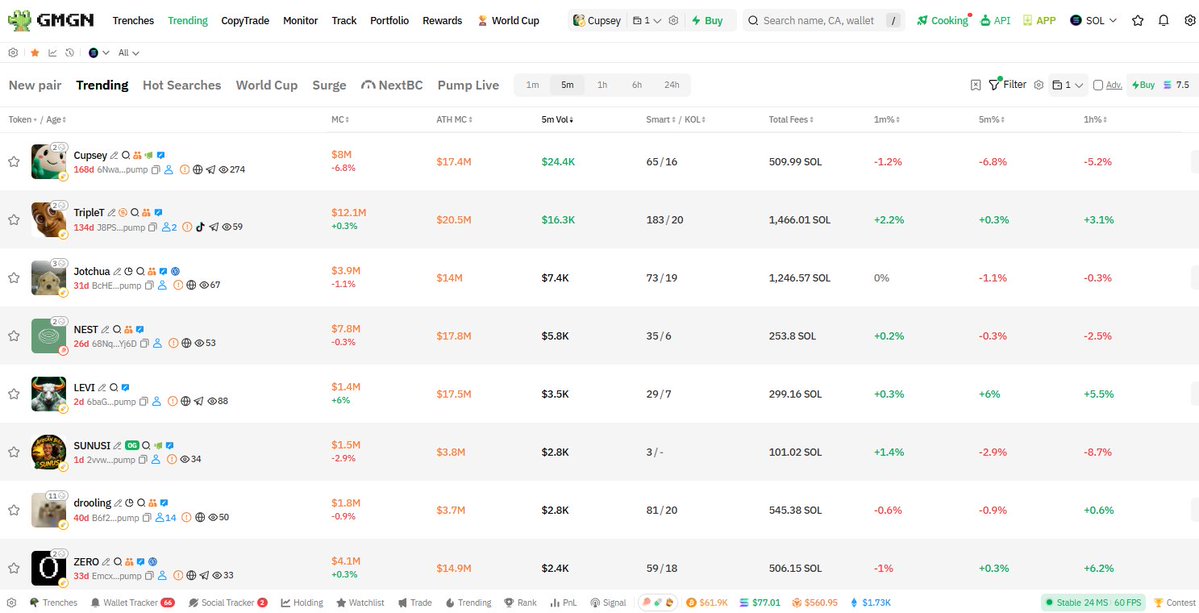This screenshot has height=613, width=1199.
Task: Sort by 1h% column
Action: (1095, 119)
